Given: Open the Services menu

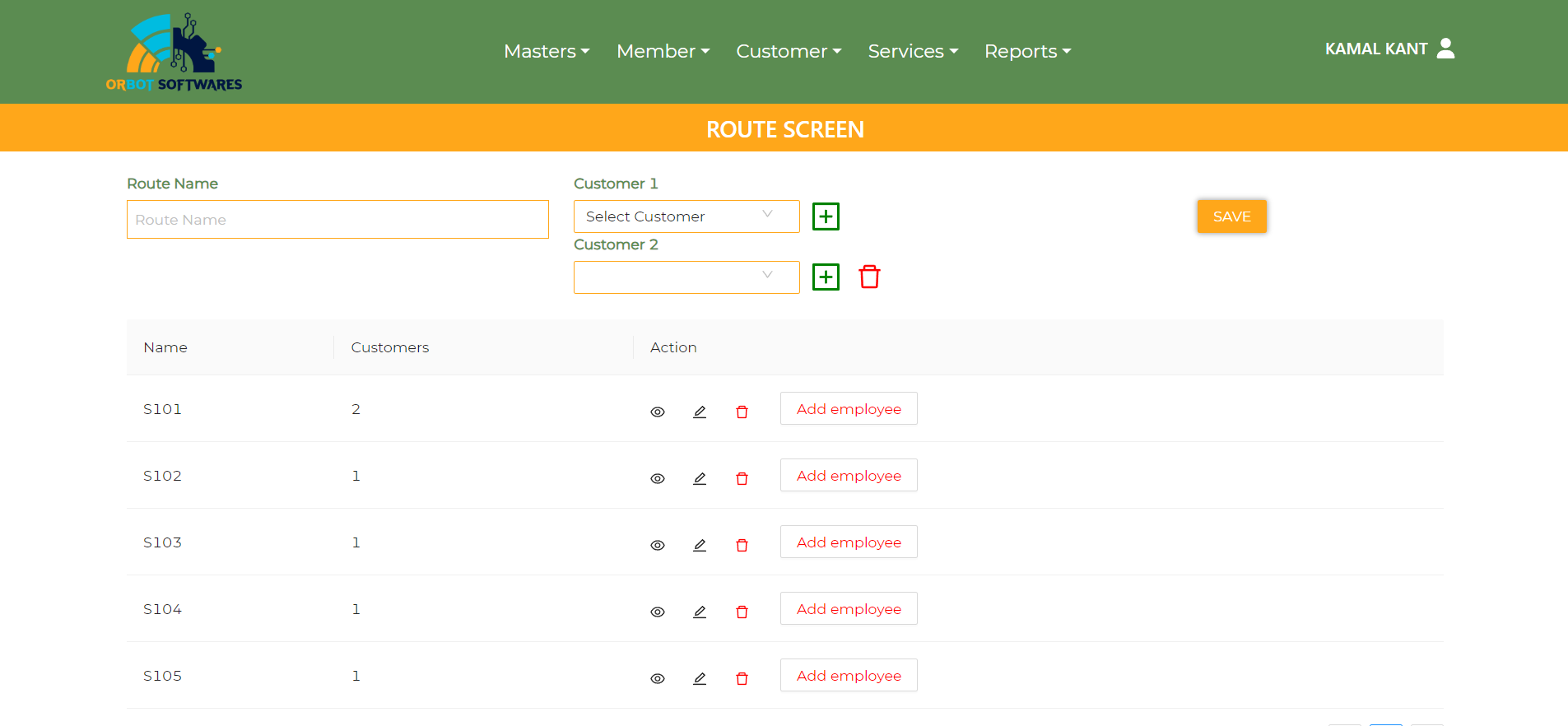Looking at the screenshot, I should (x=913, y=51).
